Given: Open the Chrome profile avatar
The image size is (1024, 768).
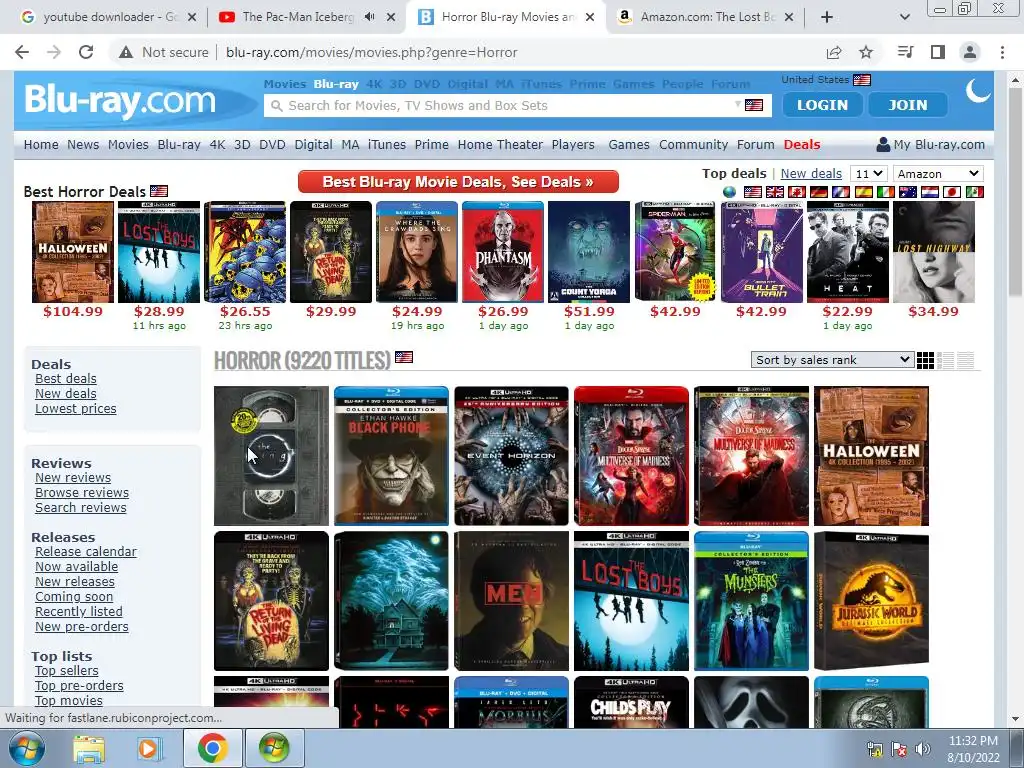Looking at the screenshot, I should tap(970, 52).
